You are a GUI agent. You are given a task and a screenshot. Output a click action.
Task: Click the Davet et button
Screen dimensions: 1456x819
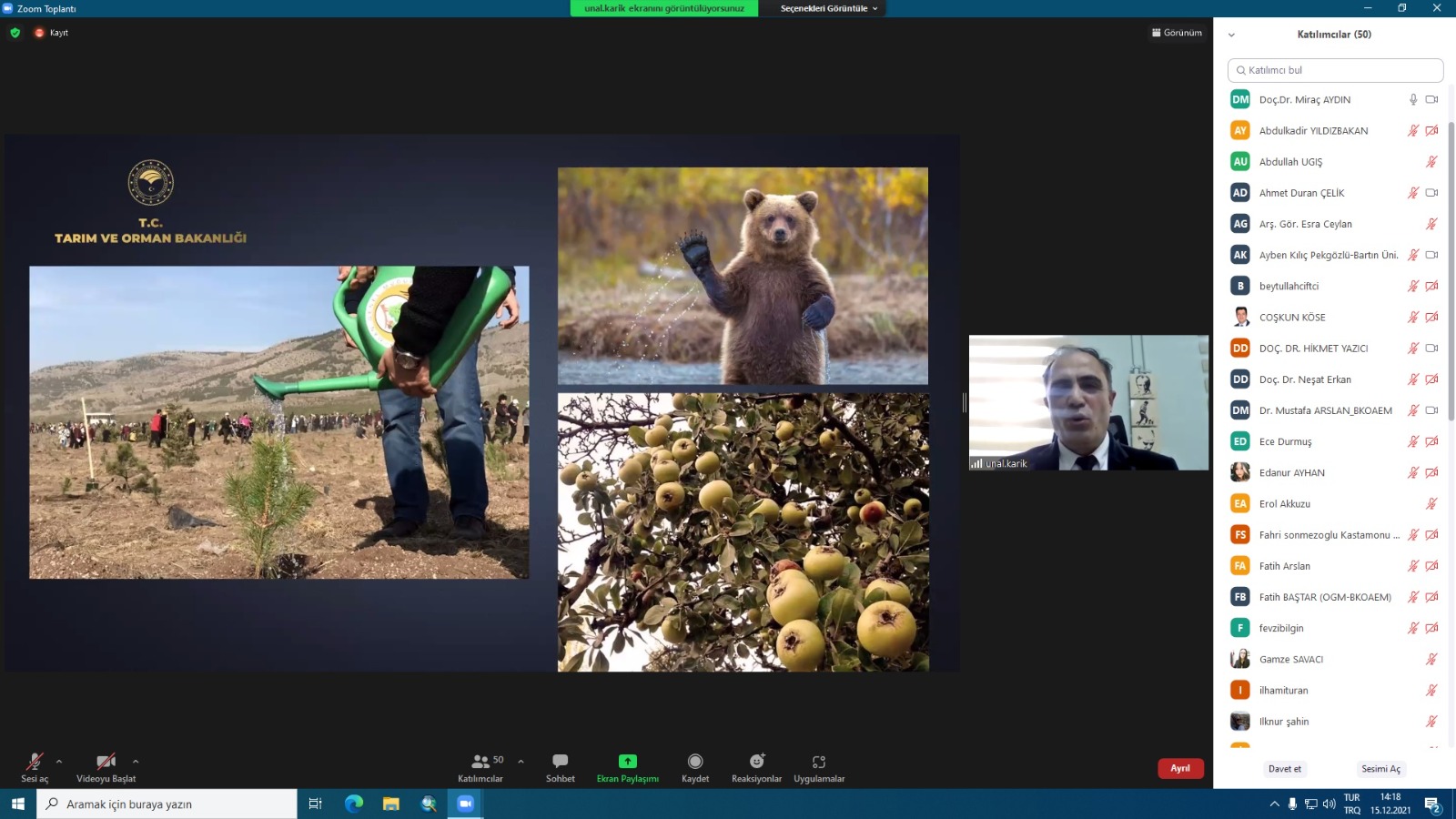coord(1284,769)
